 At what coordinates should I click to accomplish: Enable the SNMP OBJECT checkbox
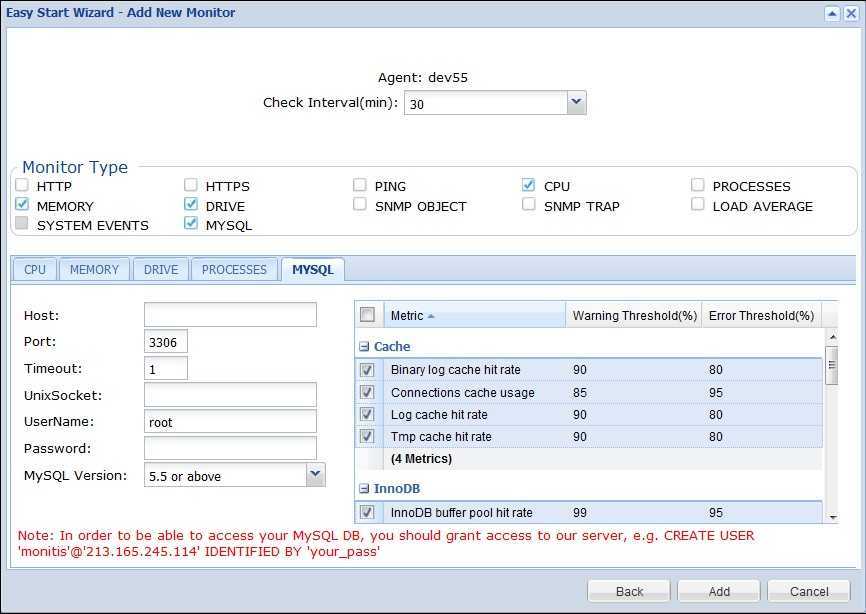[360, 204]
